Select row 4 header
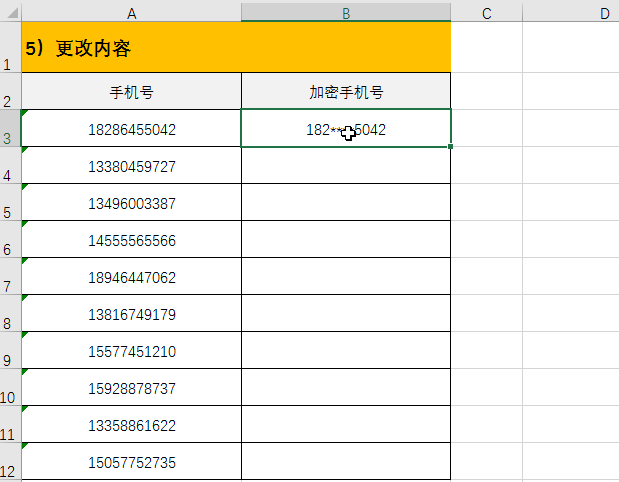The height and width of the screenshot is (482, 619). pyautogui.click(x=10, y=165)
